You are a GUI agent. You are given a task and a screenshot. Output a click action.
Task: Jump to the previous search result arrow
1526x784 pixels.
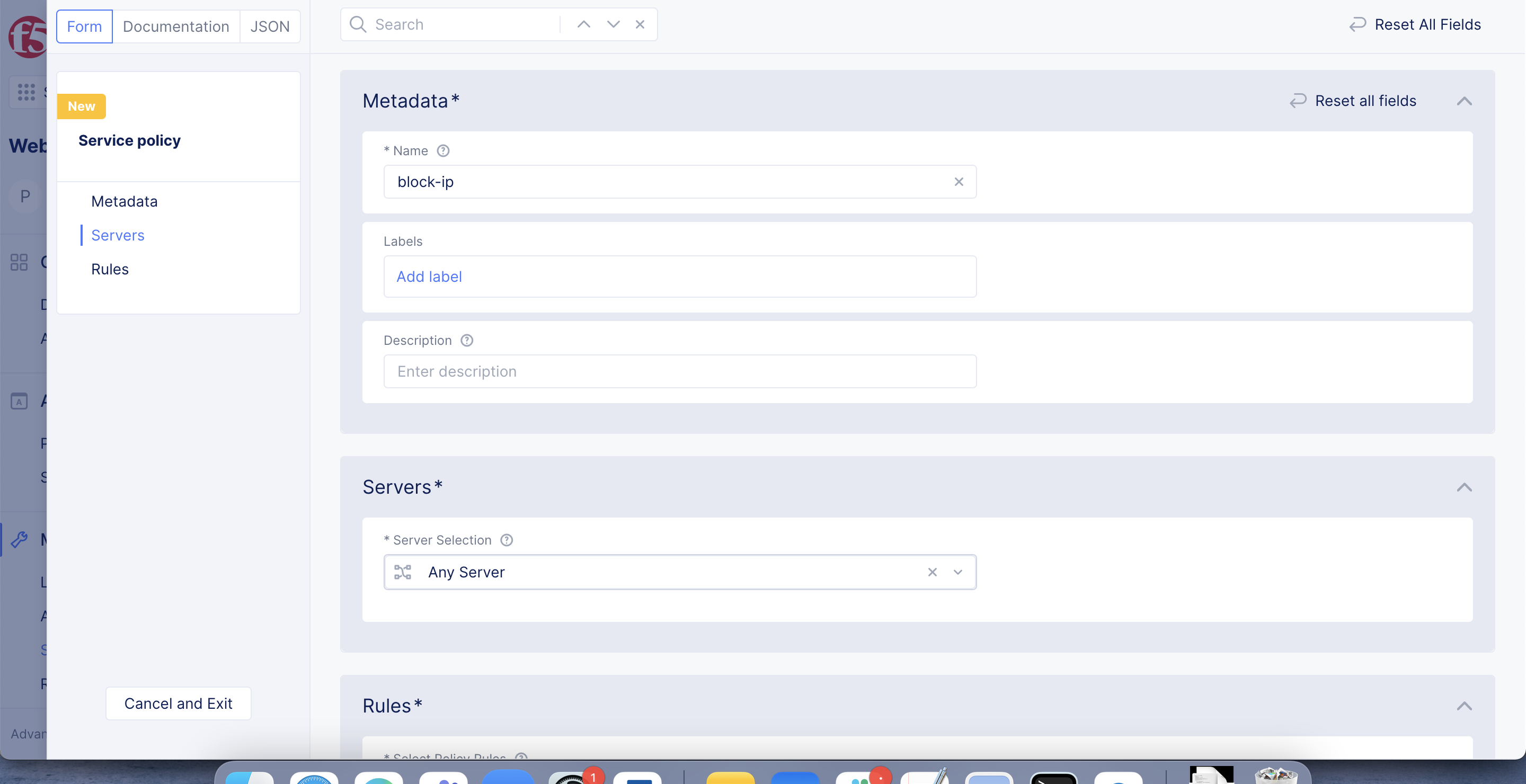[x=583, y=24]
